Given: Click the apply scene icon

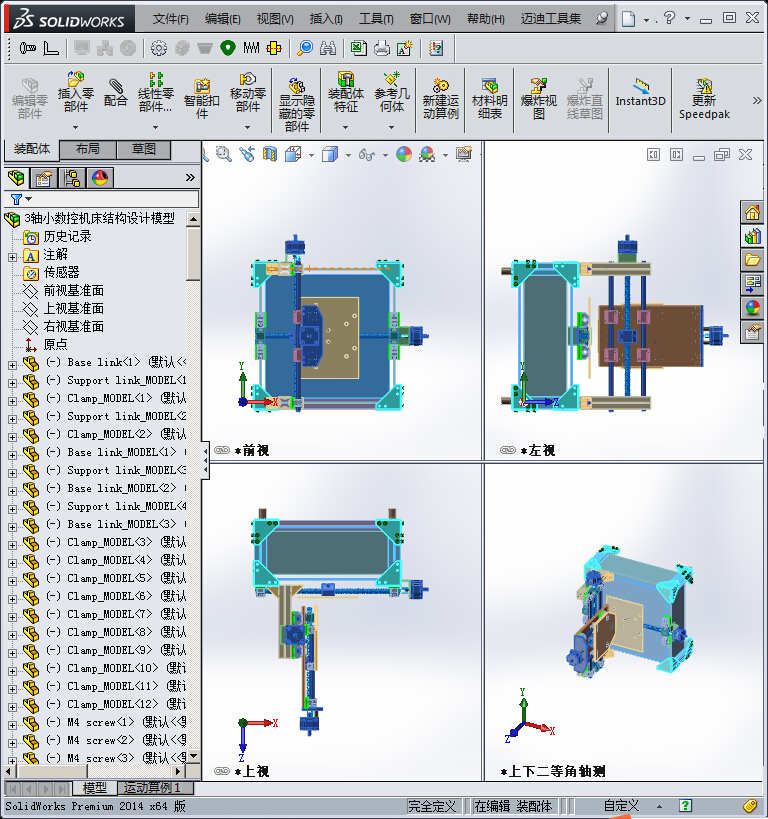Looking at the screenshot, I should point(427,154).
